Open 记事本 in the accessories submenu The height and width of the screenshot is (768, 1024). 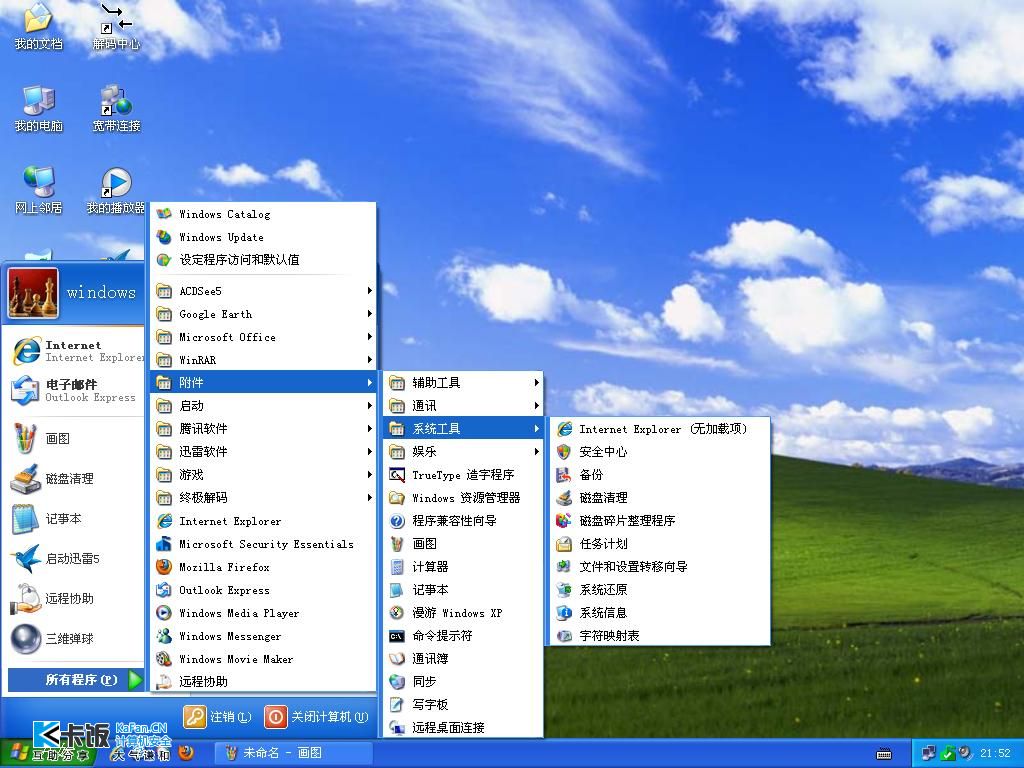pyautogui.click(x=463, y=590)
